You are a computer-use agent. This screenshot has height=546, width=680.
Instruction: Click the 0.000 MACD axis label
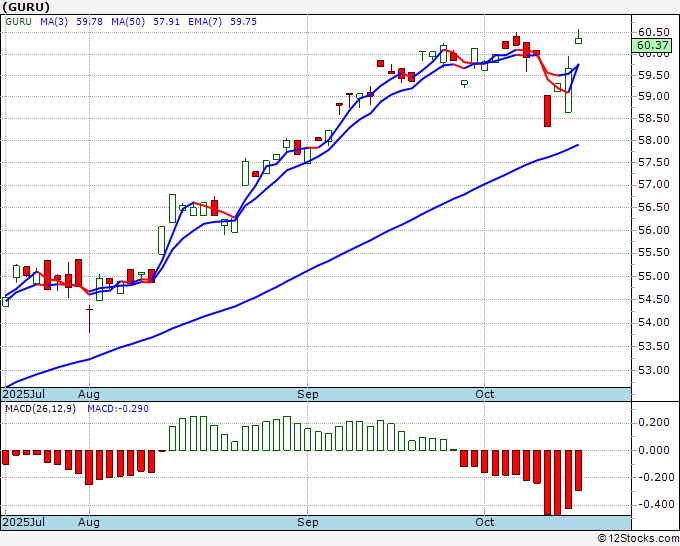pyautogui.click(x=654, y=450)
